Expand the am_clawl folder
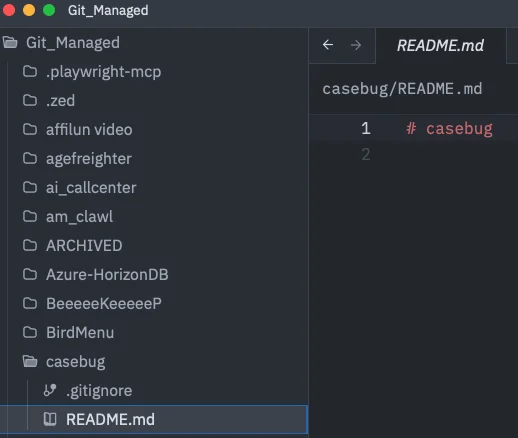The height and width of the screenshot is (438, 518). (154, 216)
